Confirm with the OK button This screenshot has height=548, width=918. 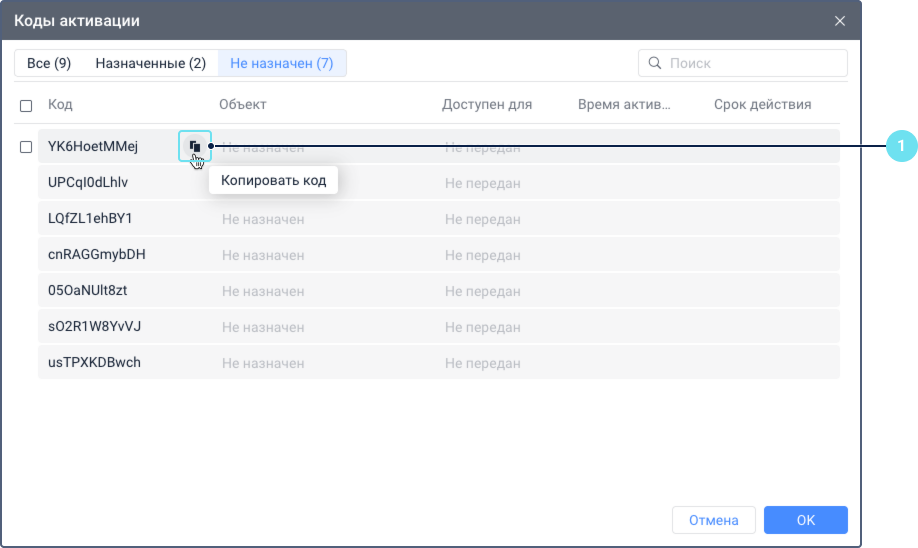pos(806,520)
